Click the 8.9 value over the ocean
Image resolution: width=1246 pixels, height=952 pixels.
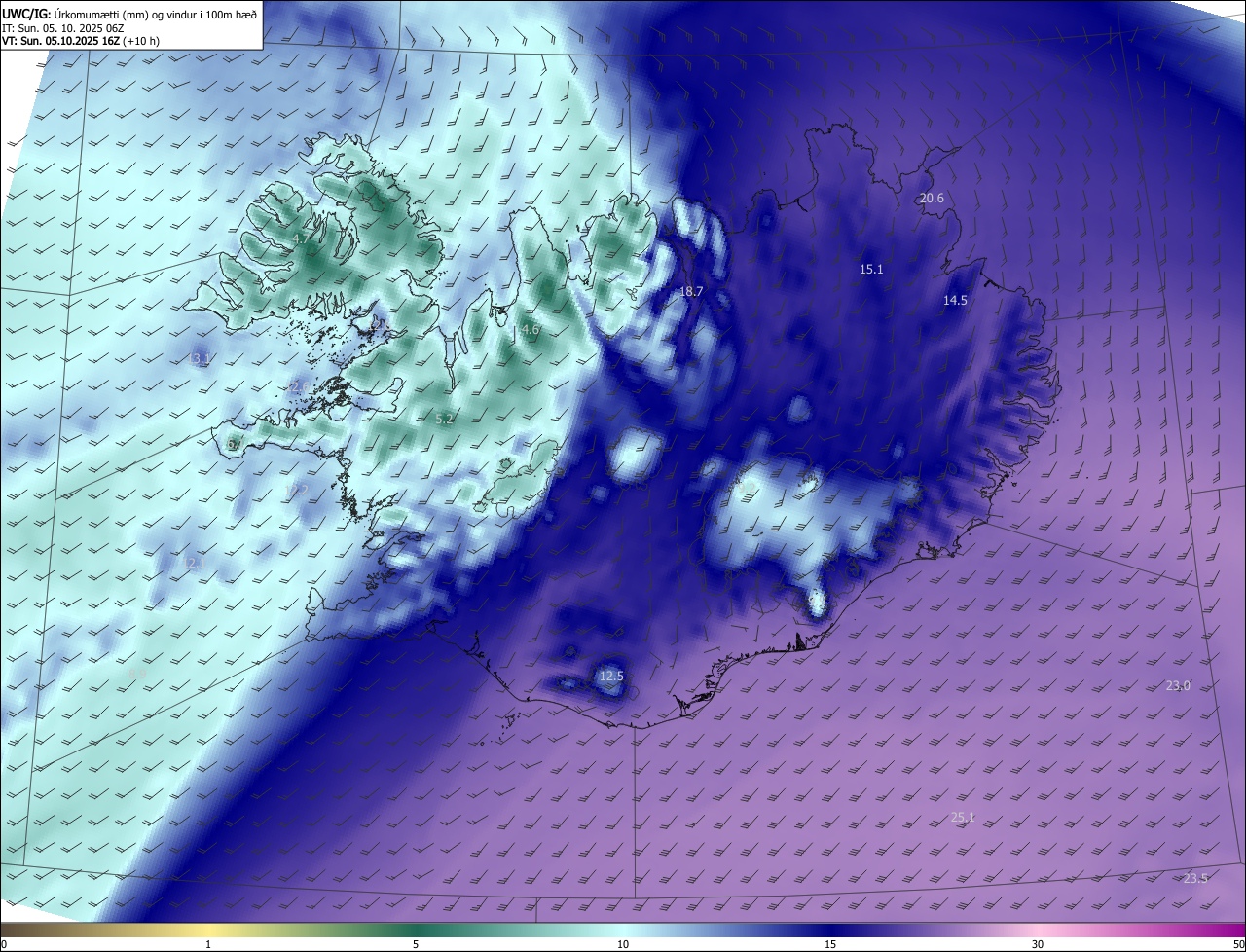pos(137,673)
